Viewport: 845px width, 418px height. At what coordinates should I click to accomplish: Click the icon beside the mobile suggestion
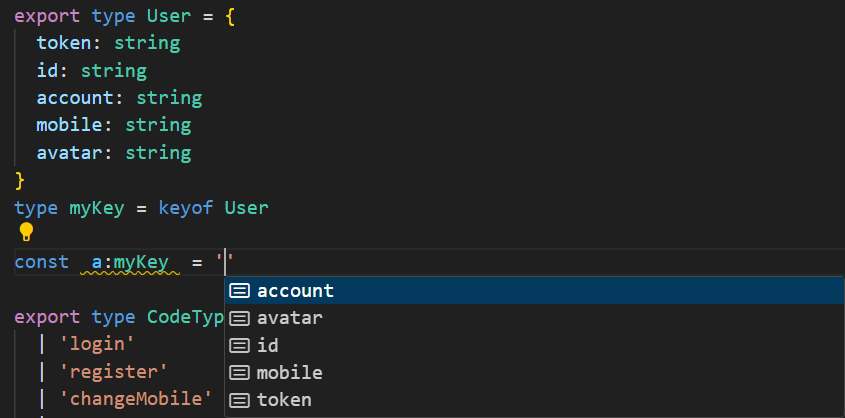239,373
